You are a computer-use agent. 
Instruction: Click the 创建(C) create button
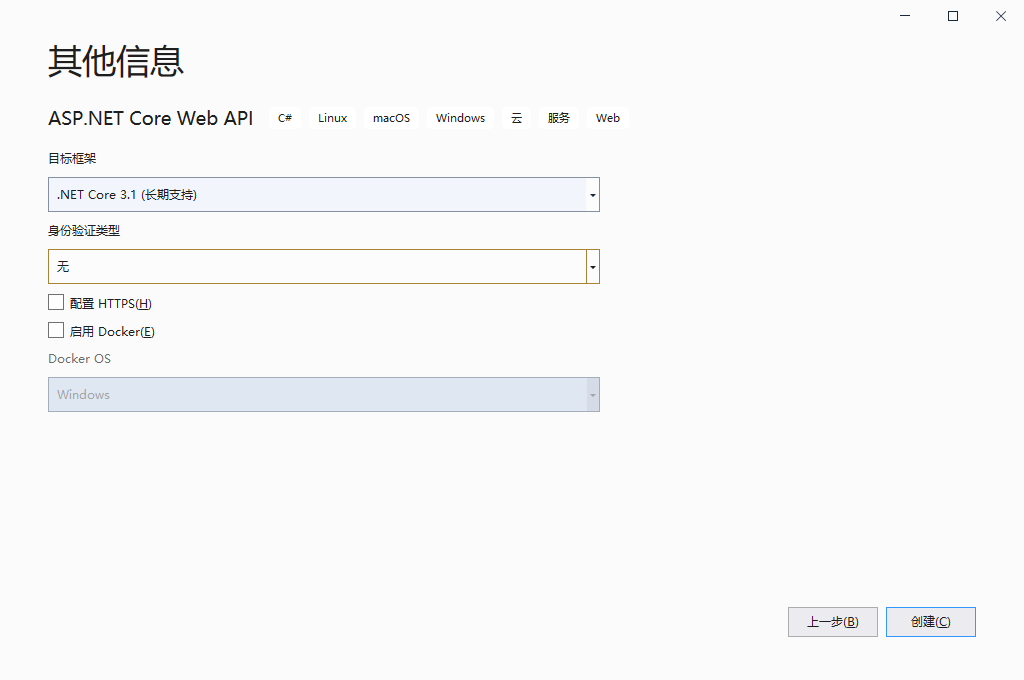931,622
